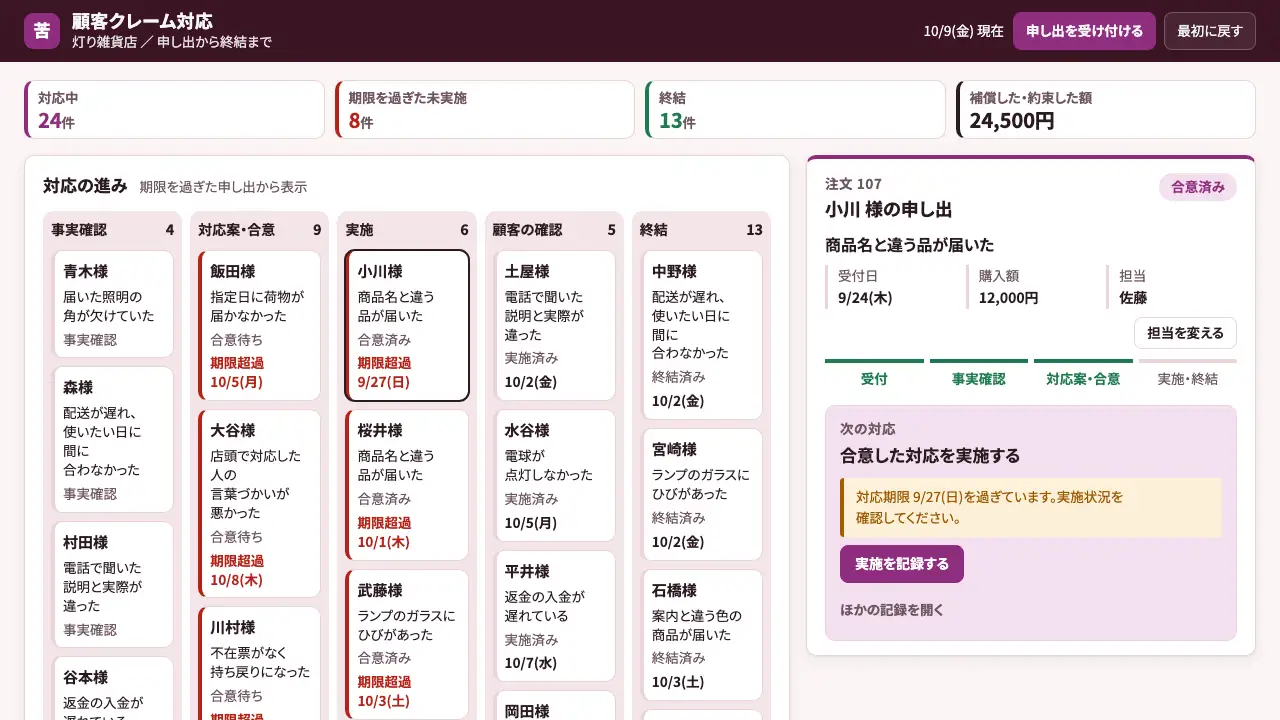Select the 実施・終結 step in the progress tracker

click(1188, 374)
